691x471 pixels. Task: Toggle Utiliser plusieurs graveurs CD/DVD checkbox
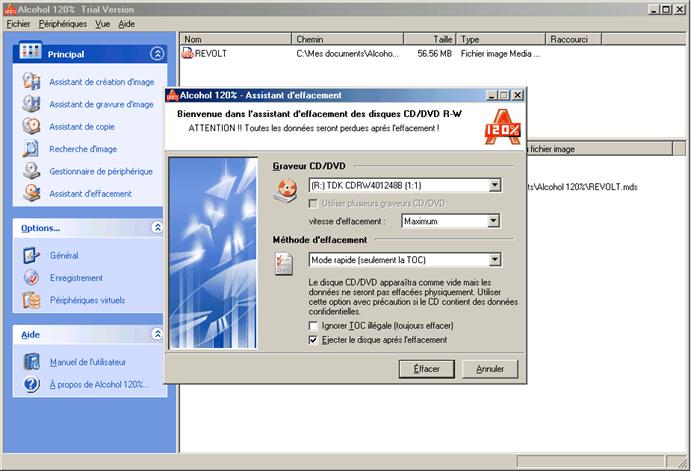(313, 203)
